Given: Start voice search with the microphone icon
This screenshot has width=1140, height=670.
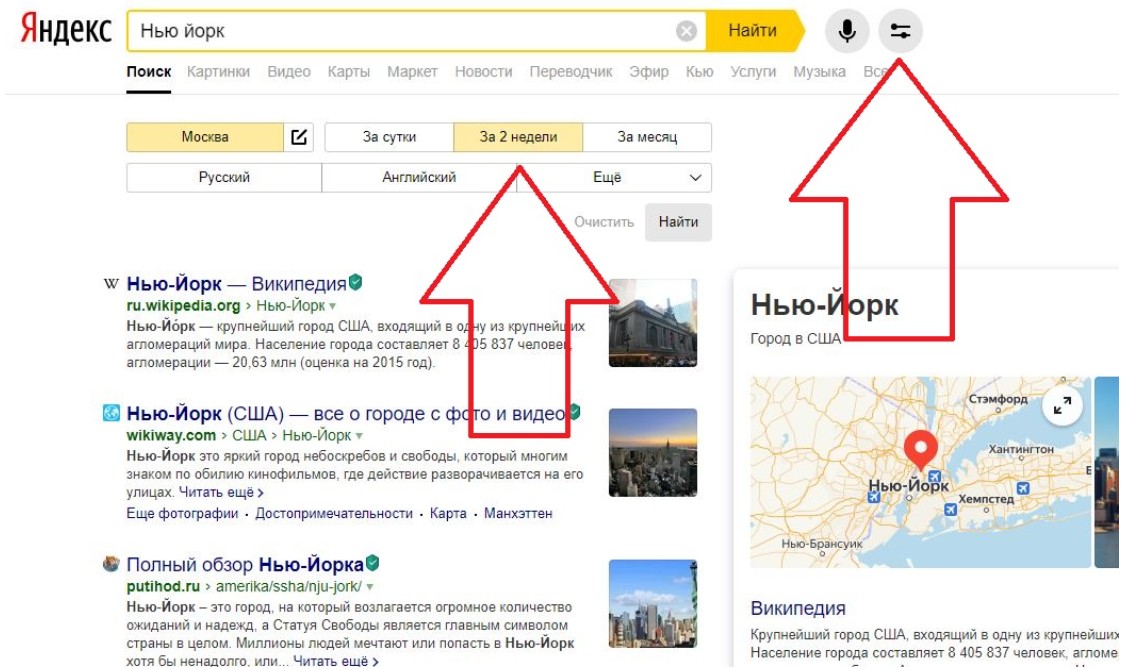Looking at the screenshot, I should point(847,31).
